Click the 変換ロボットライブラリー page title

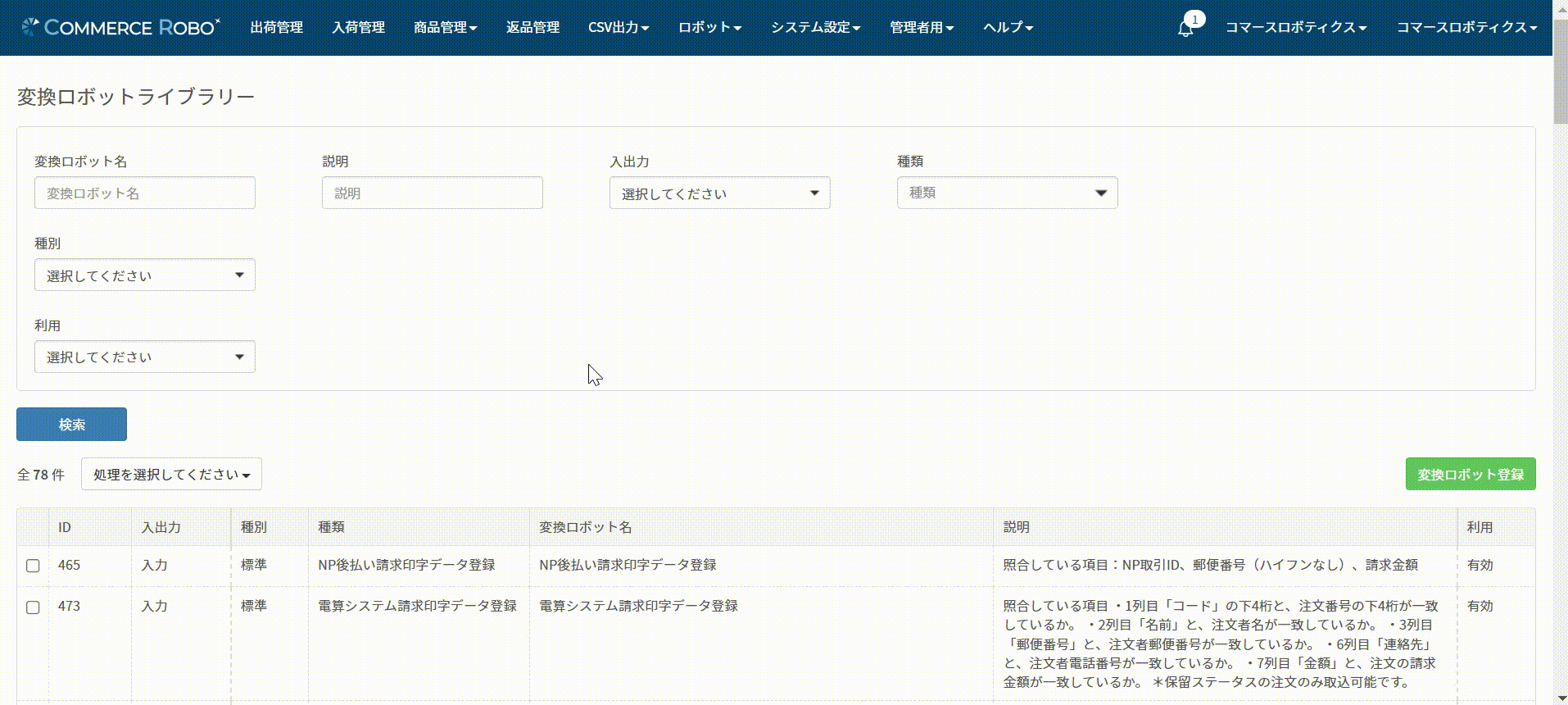(x=135, y=97)
